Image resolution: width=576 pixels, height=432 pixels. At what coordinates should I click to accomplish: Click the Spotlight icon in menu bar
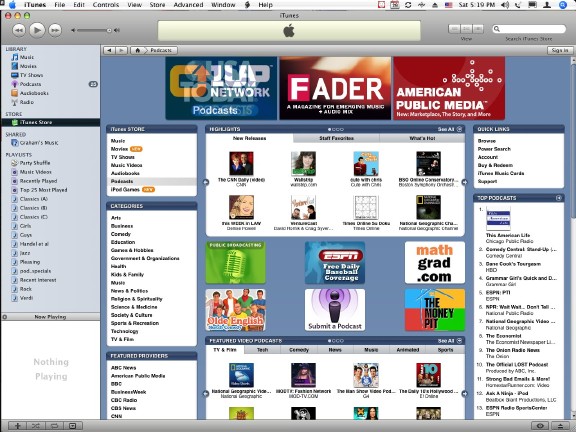point(563,5)
